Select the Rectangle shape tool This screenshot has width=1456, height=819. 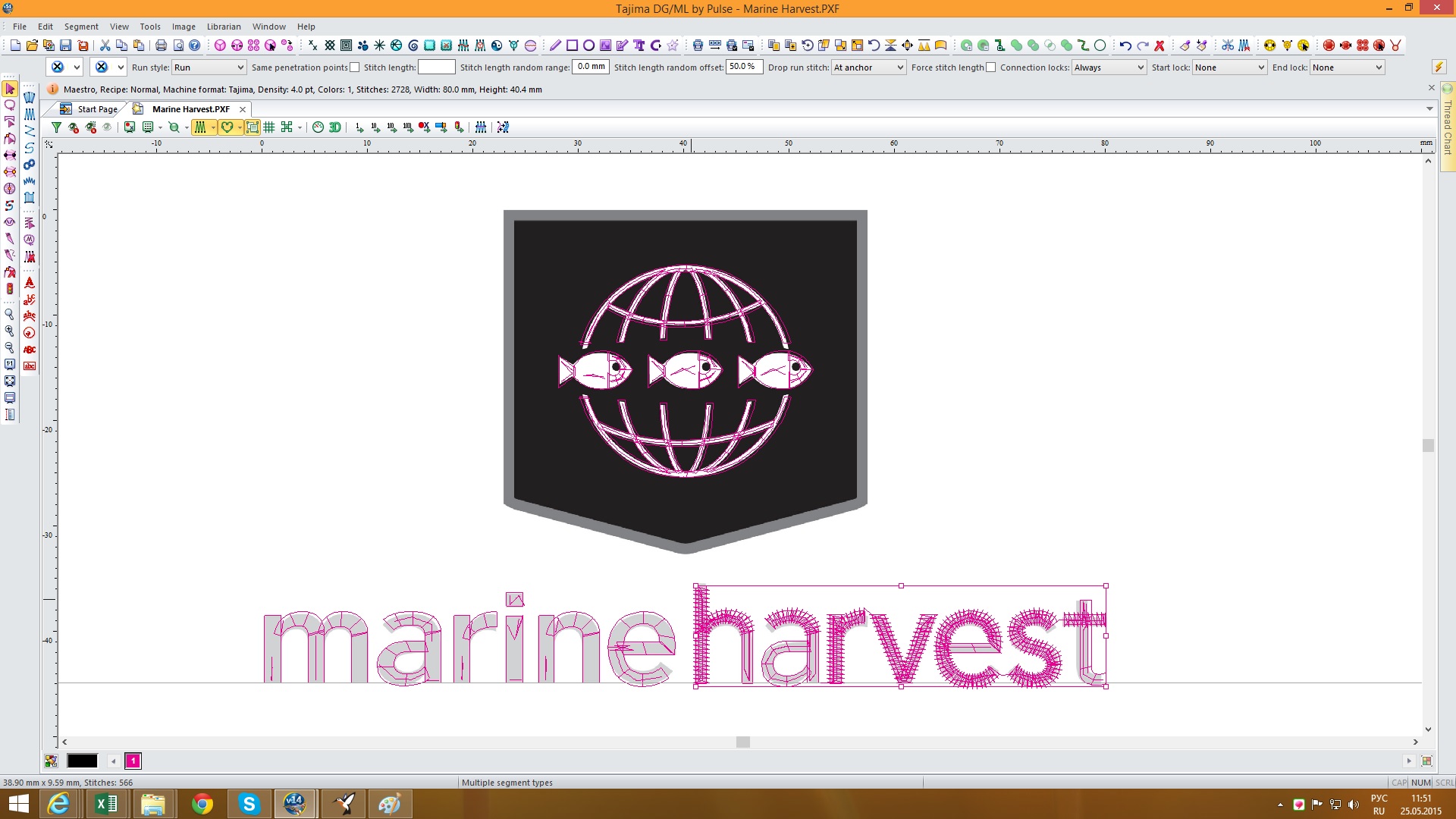point(572,45)
